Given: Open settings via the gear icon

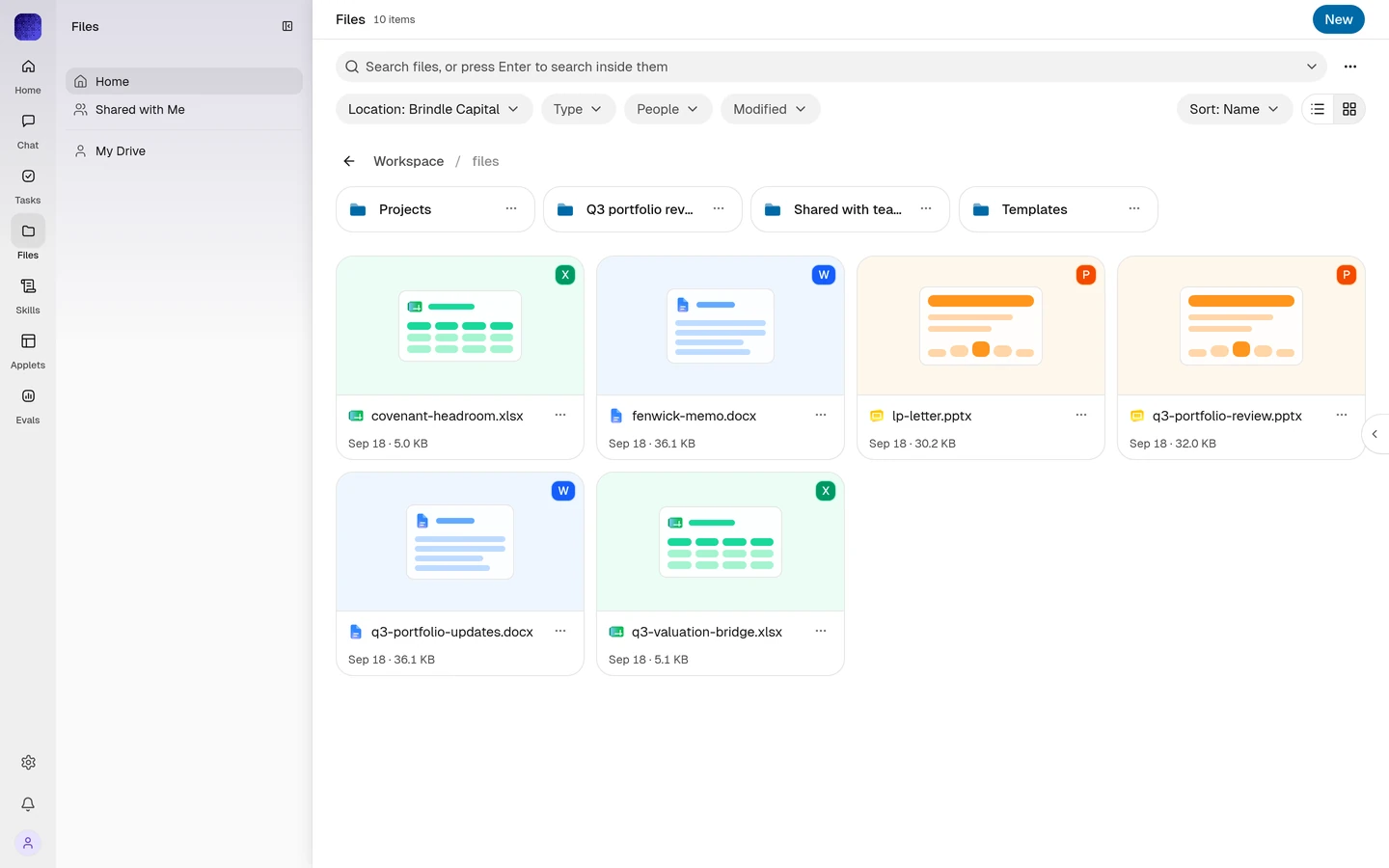Looking at the screenshot, I should click(x=28, y=762).
